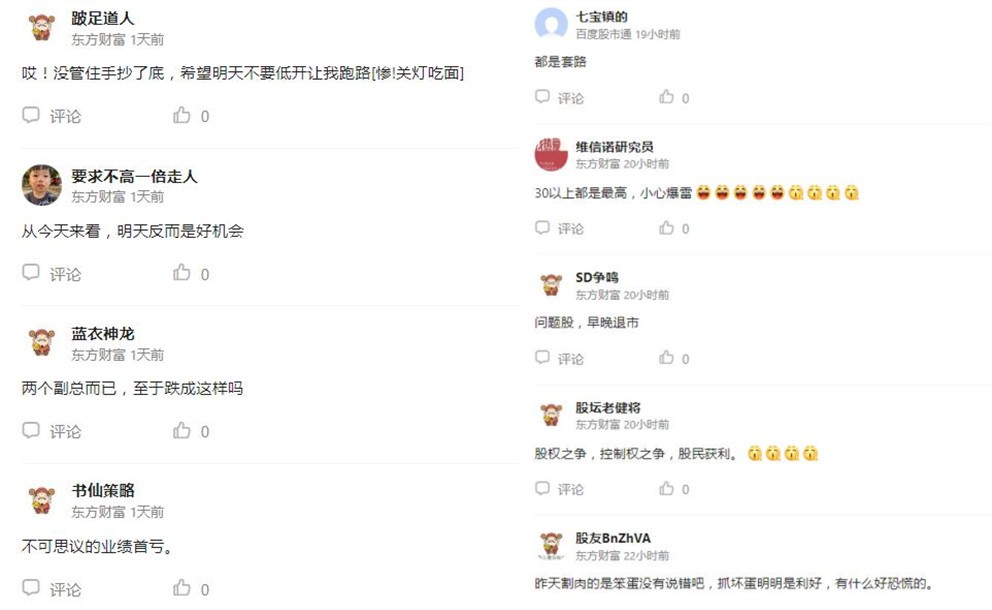992x610 pixels.
Task: Like the post by 股坛老健将
Action: [666, 489]
